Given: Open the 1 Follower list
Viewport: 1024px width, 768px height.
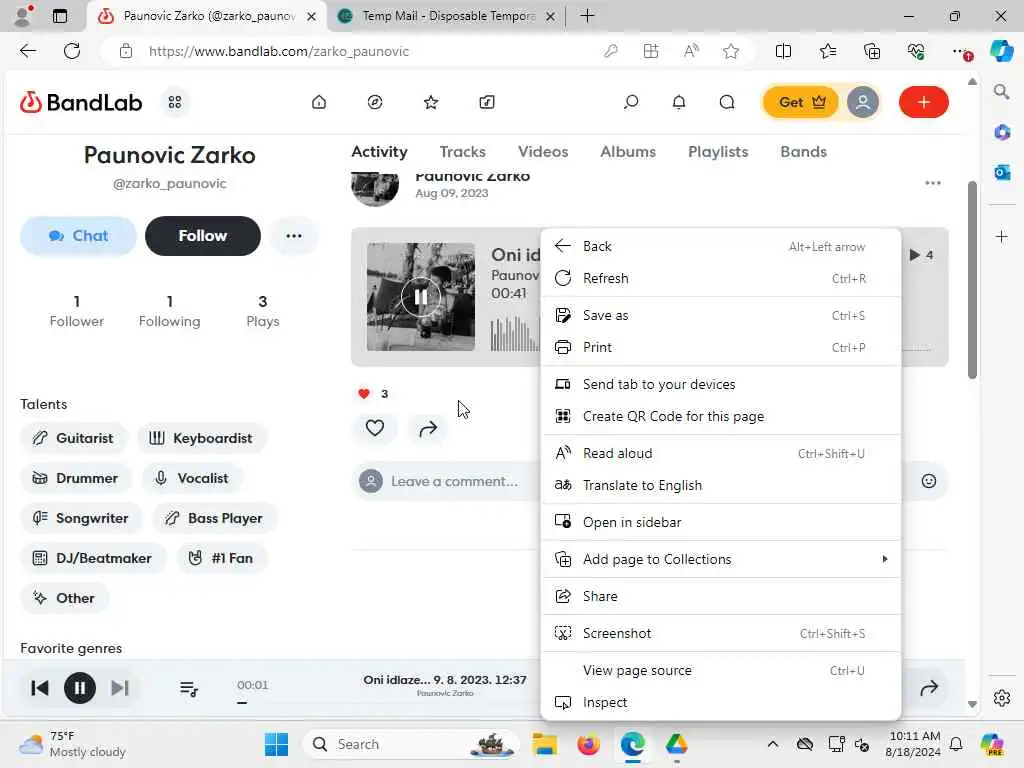Looking at the screenshot, I should point(76,311).
